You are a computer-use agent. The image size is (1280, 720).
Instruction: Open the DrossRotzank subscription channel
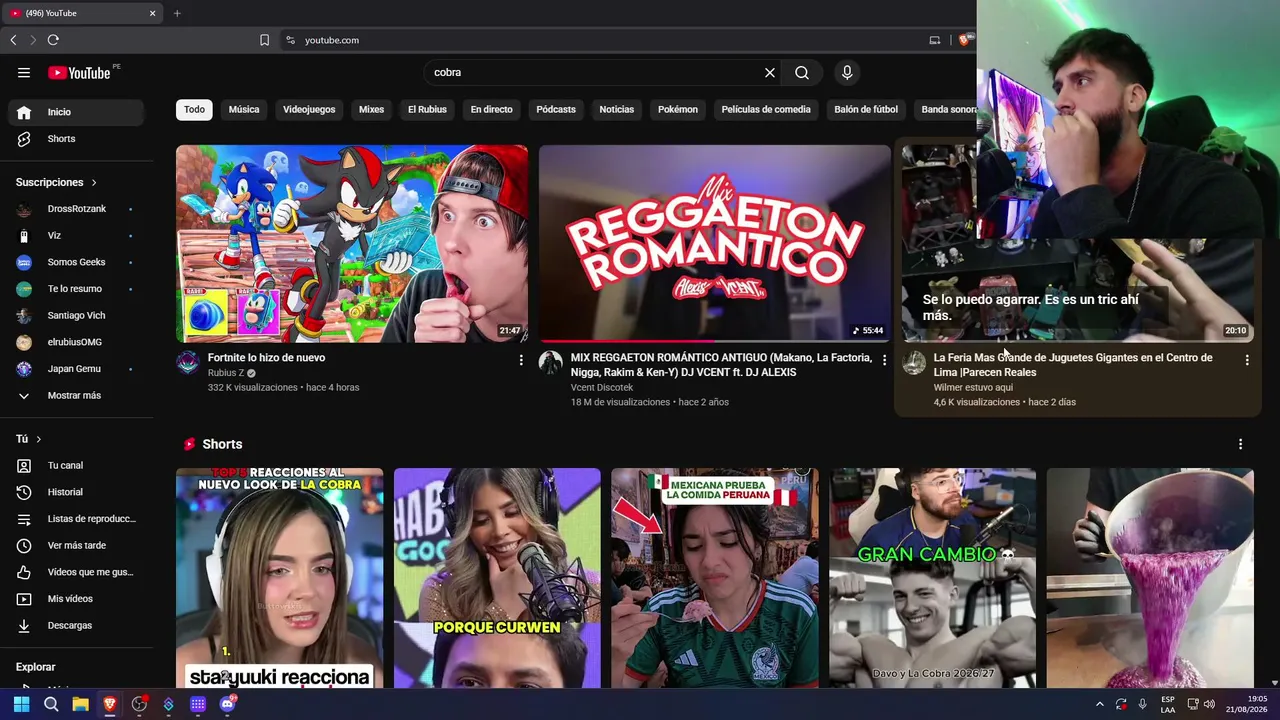click(x=76, y=209)
